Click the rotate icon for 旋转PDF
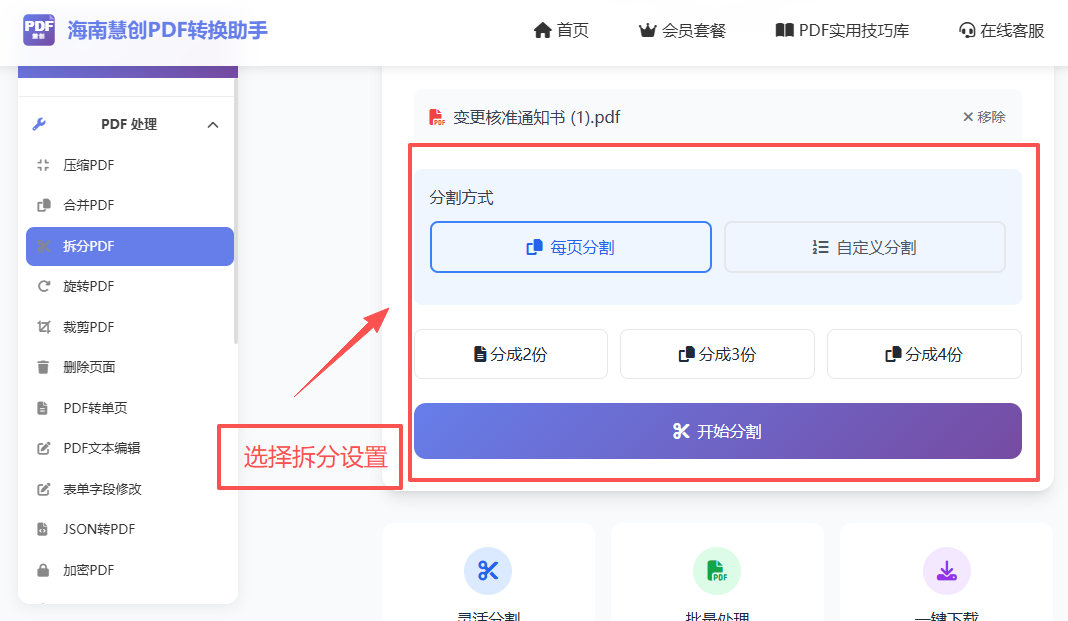Screen dimensions: 1068x621 click(44, 286)
